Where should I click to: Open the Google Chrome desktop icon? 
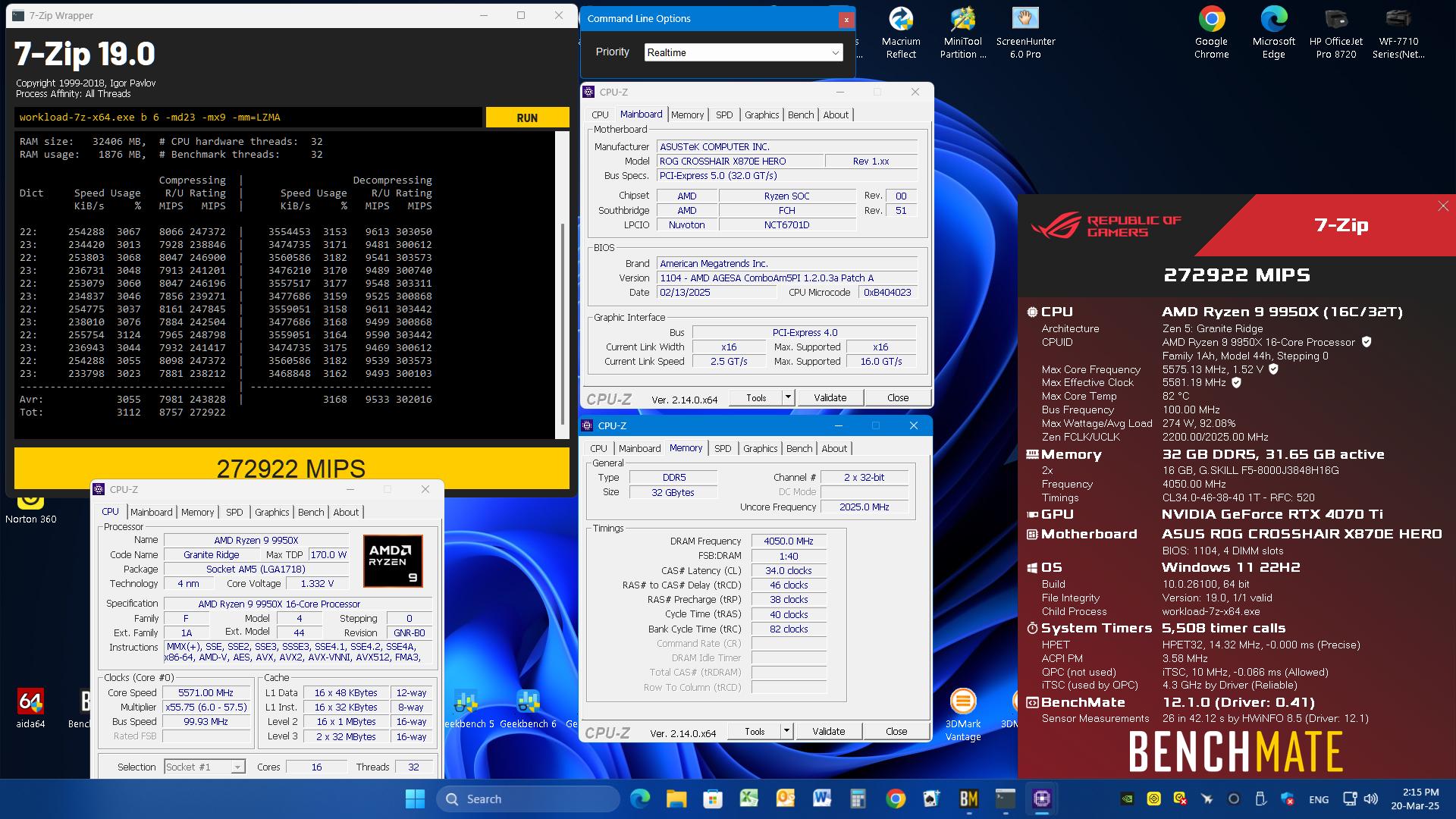click(x=1211, y=33)
